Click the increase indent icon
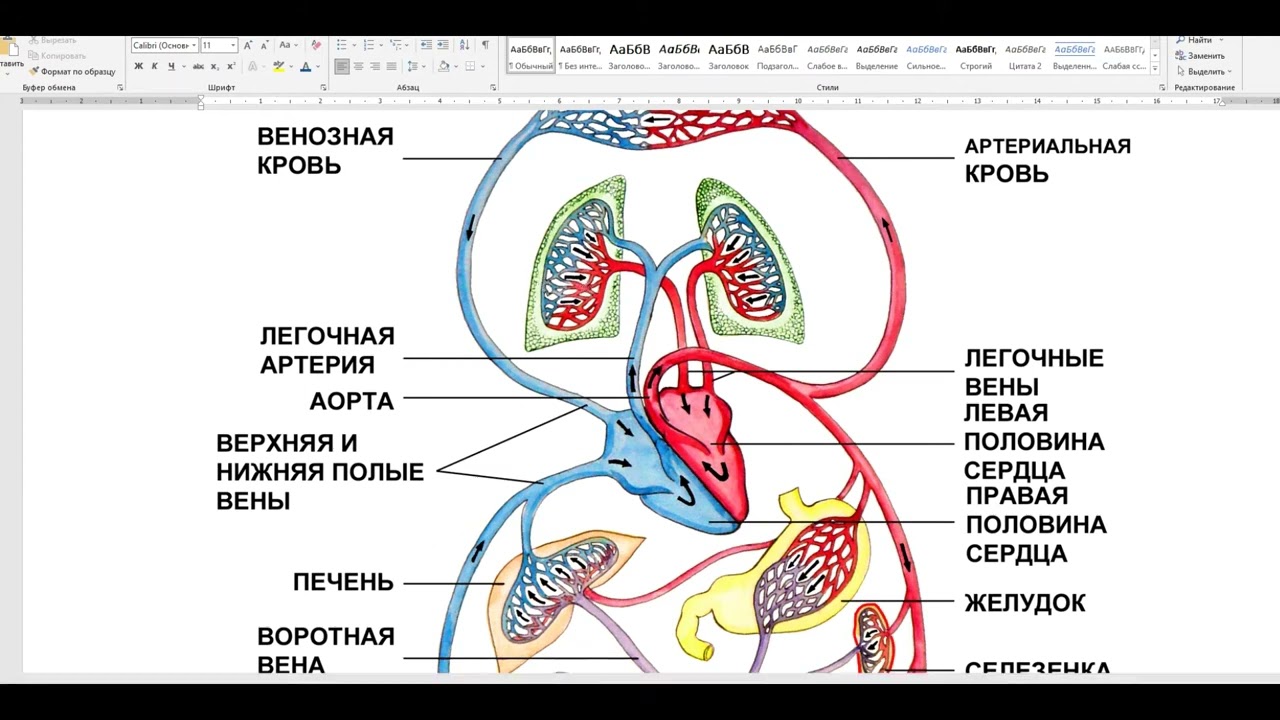This screenshot has height=720, width=1280. click(442, 45)
